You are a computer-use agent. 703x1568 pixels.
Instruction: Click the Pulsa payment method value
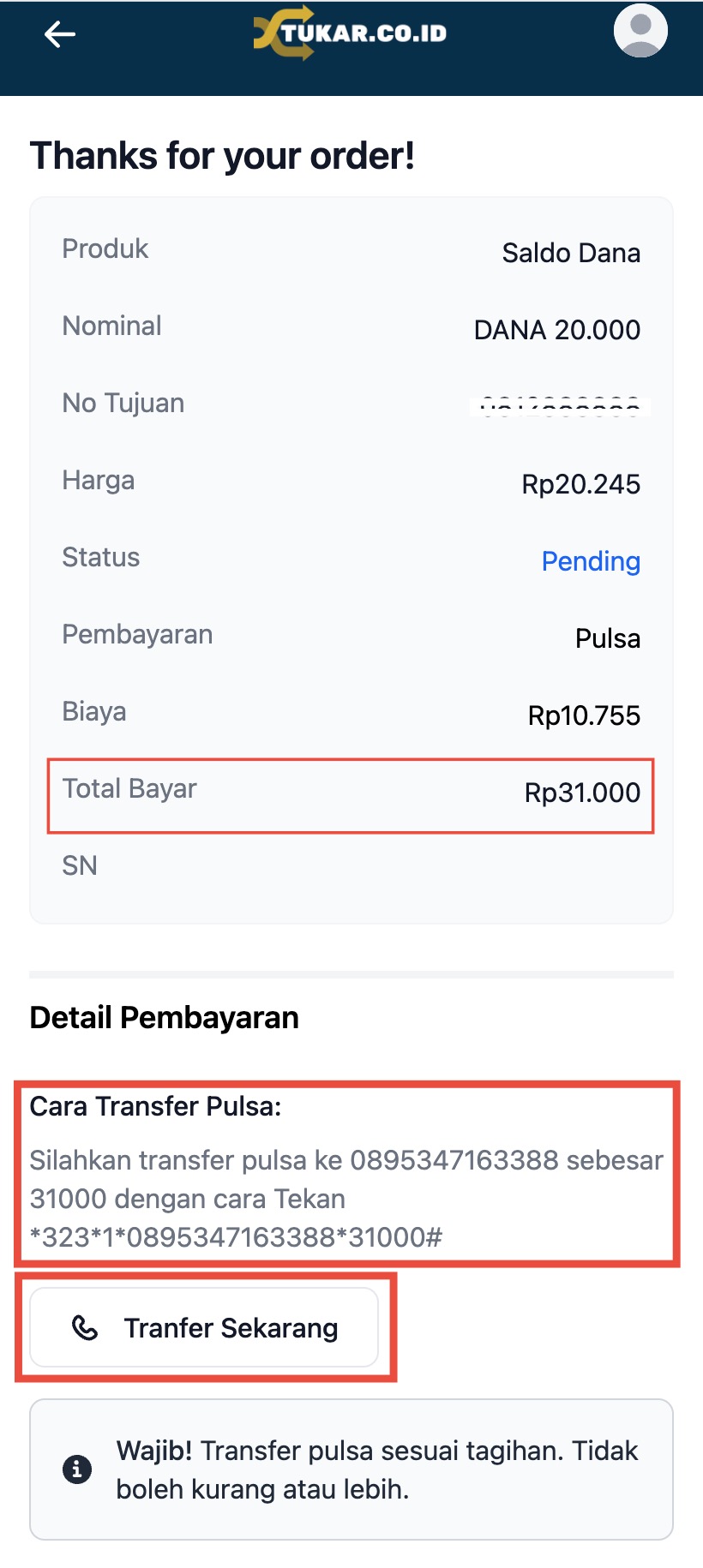607,638
